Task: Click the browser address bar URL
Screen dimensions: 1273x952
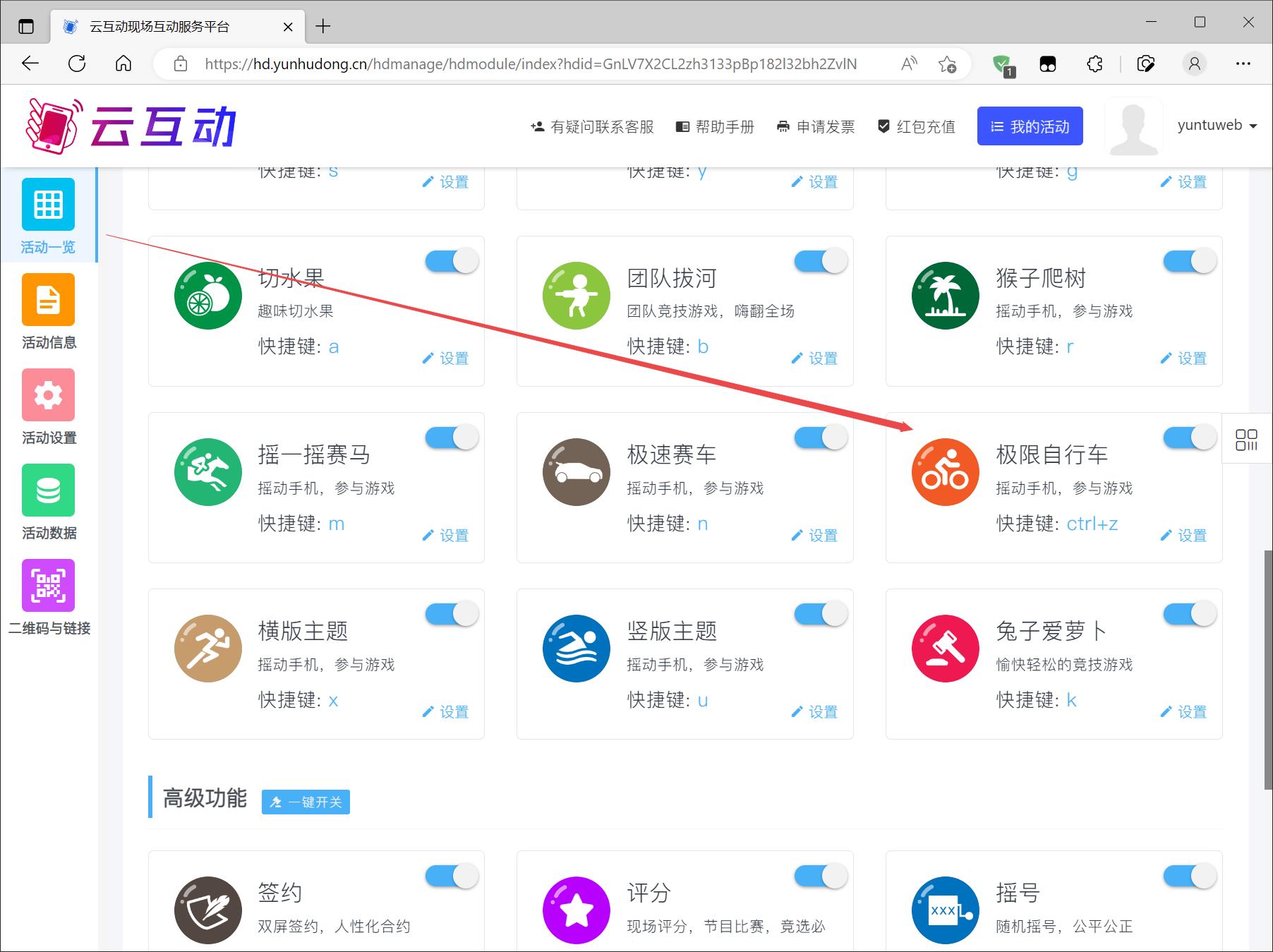Action: [x=531, y=64]
